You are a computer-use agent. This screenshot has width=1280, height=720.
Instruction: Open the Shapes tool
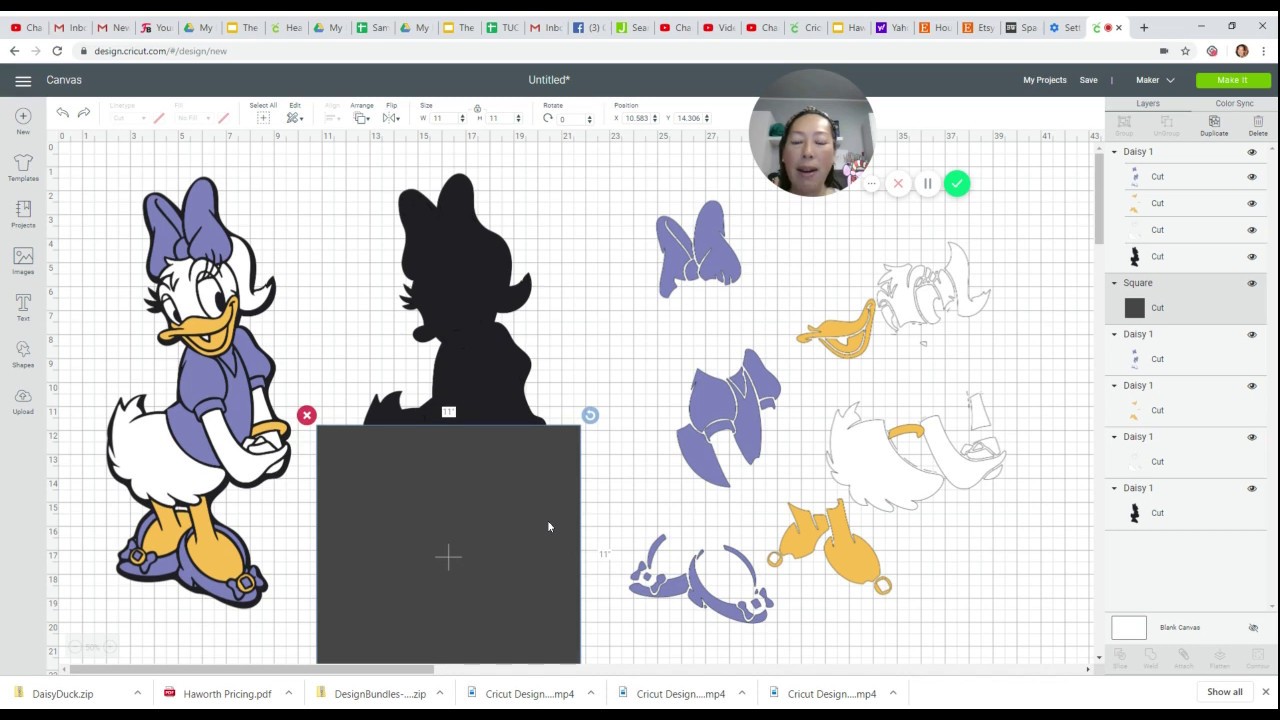(23, 354)
